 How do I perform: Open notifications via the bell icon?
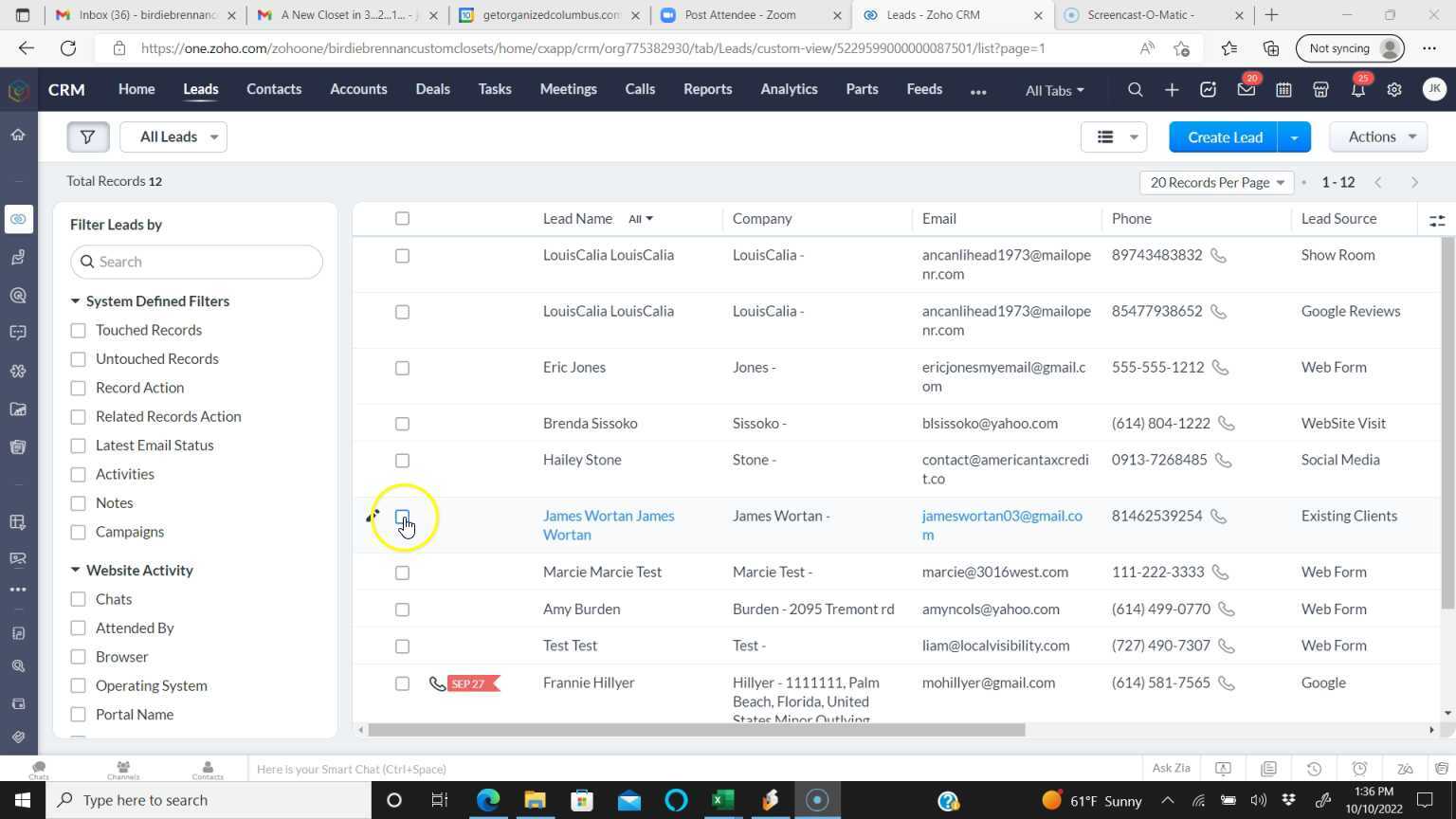tap(1357, 89)
